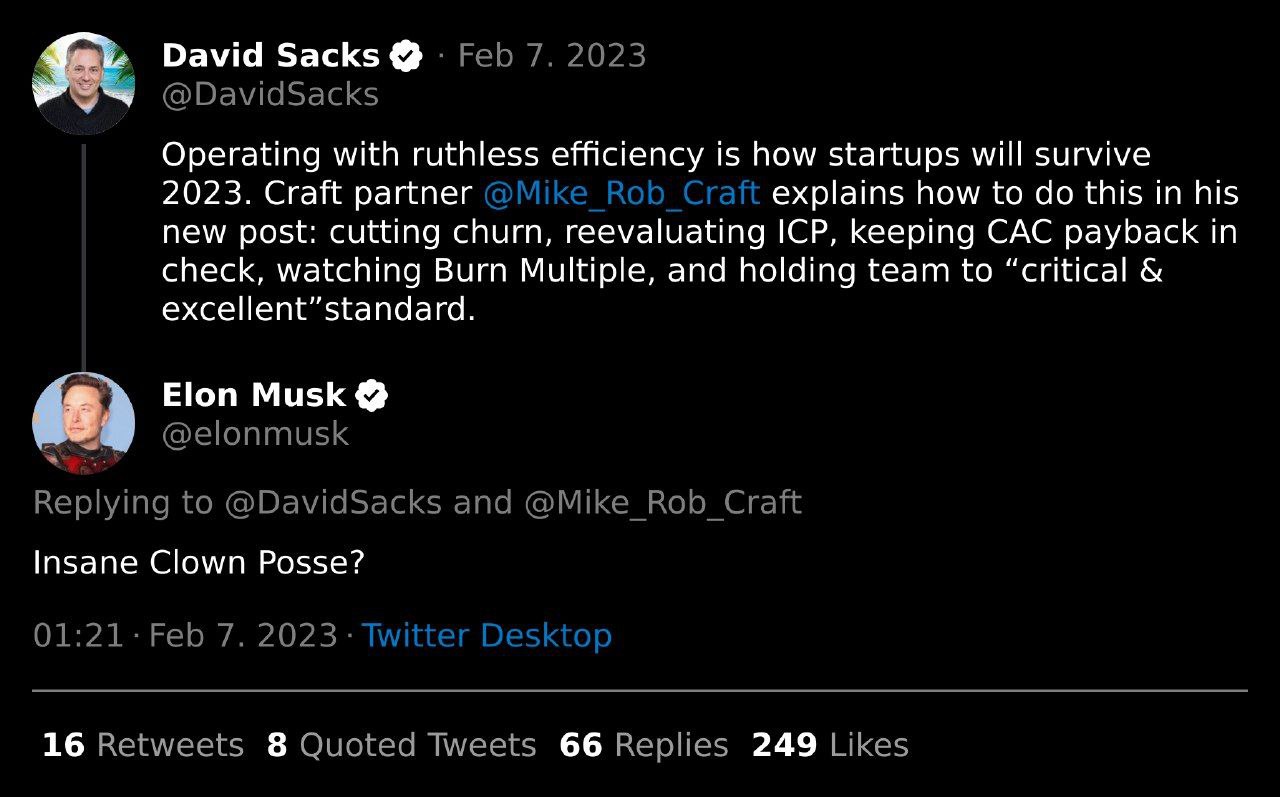Viewport: 1280px width, 797px height.
Task: Click the Feb 7. 2023 date of the reply
Action: [x=243, y=636]
